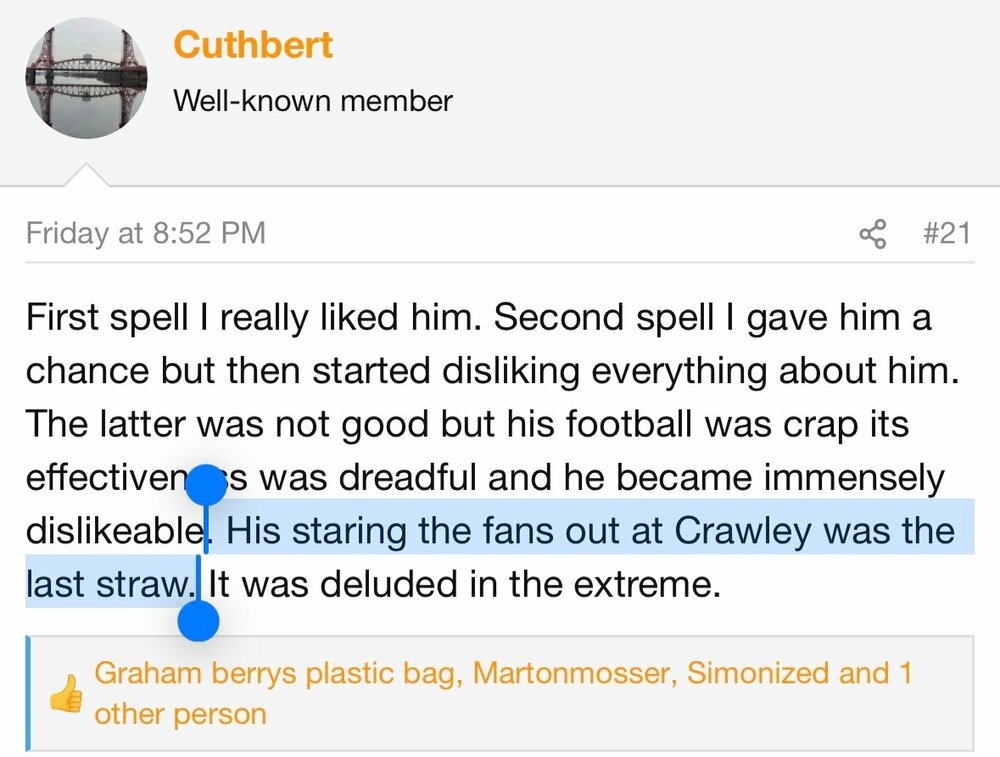The height and width of the screenshot is (757, 1000).
Task: Click the 'Well-known member' user title
Action: click(x=312, y=101)
